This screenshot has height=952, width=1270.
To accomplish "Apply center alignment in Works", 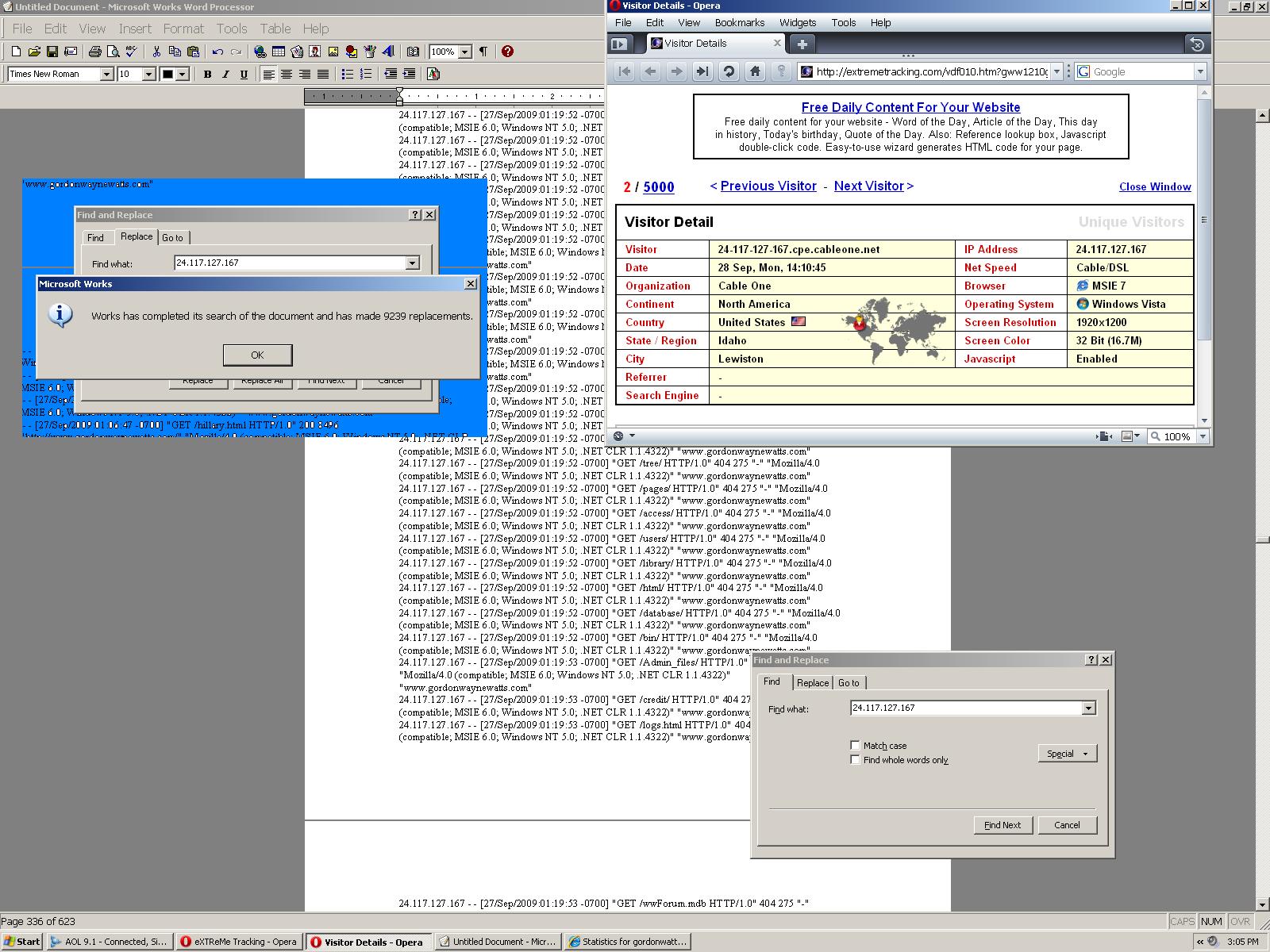I will (x=287, y=74).
